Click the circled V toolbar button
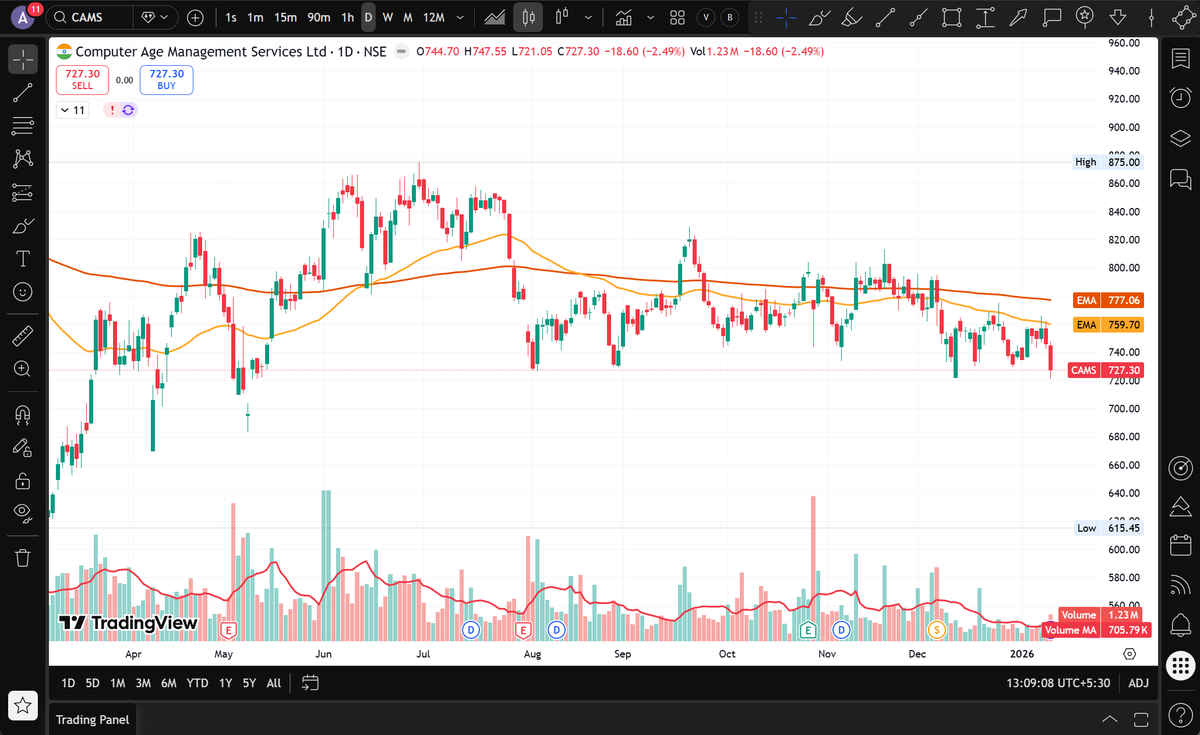The image size is (1200, 735). (708, 17)
